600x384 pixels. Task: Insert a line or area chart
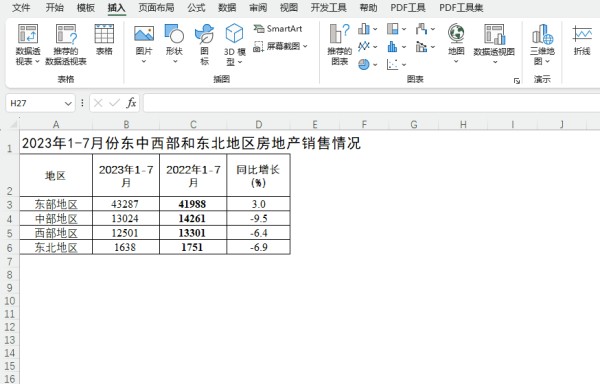364,47
